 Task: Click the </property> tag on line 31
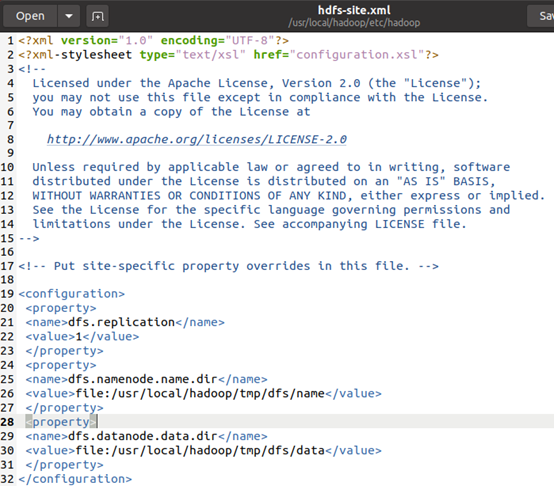[x=64, y=465]
